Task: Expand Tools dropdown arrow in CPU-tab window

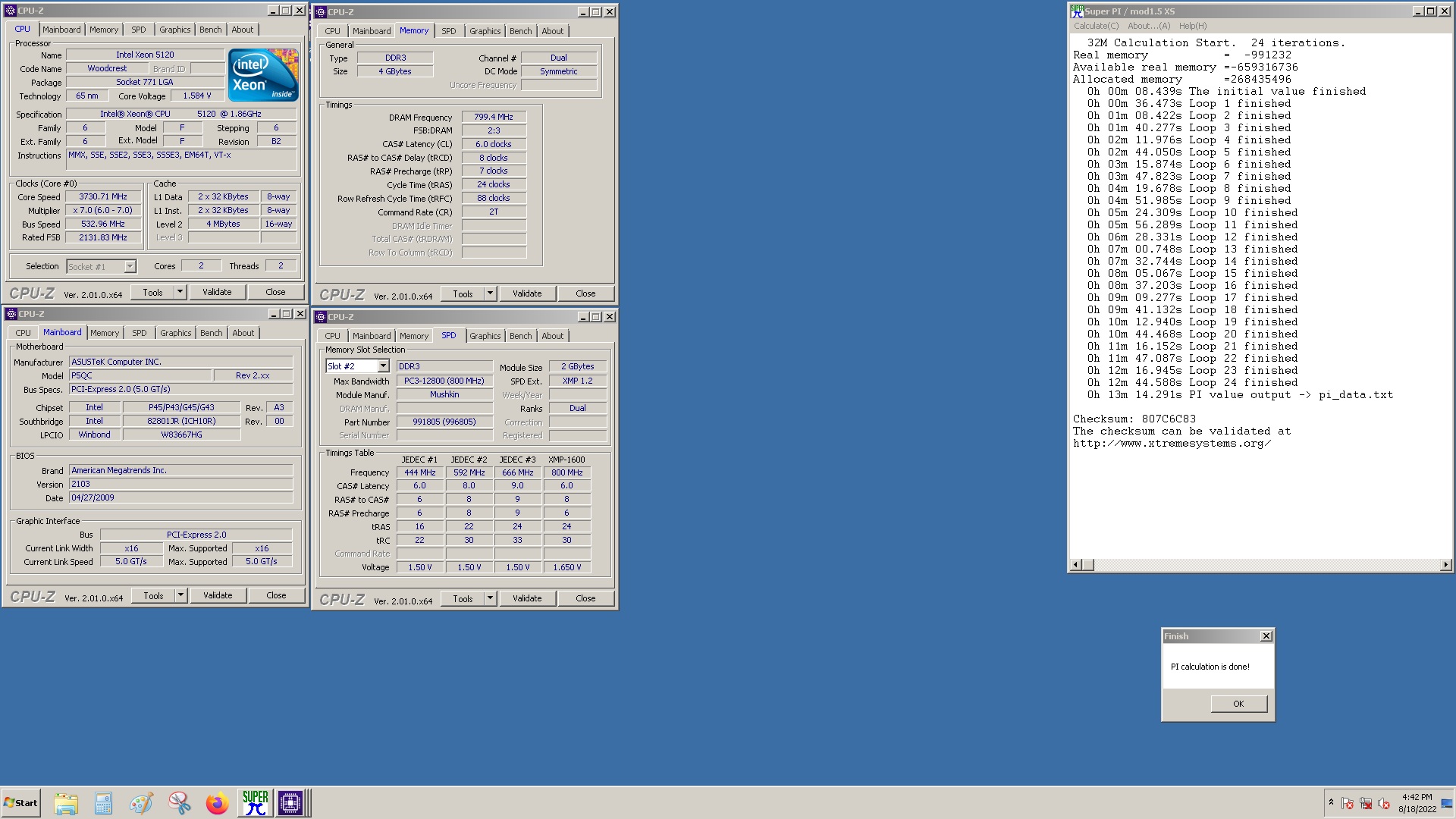Action: point(180,292)
